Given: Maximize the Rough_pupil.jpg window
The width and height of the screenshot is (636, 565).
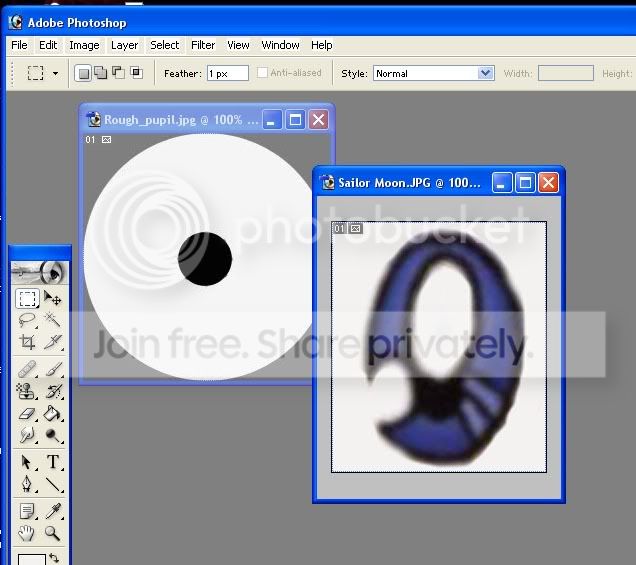Looking at the screenshot, I should coord(295,120).
